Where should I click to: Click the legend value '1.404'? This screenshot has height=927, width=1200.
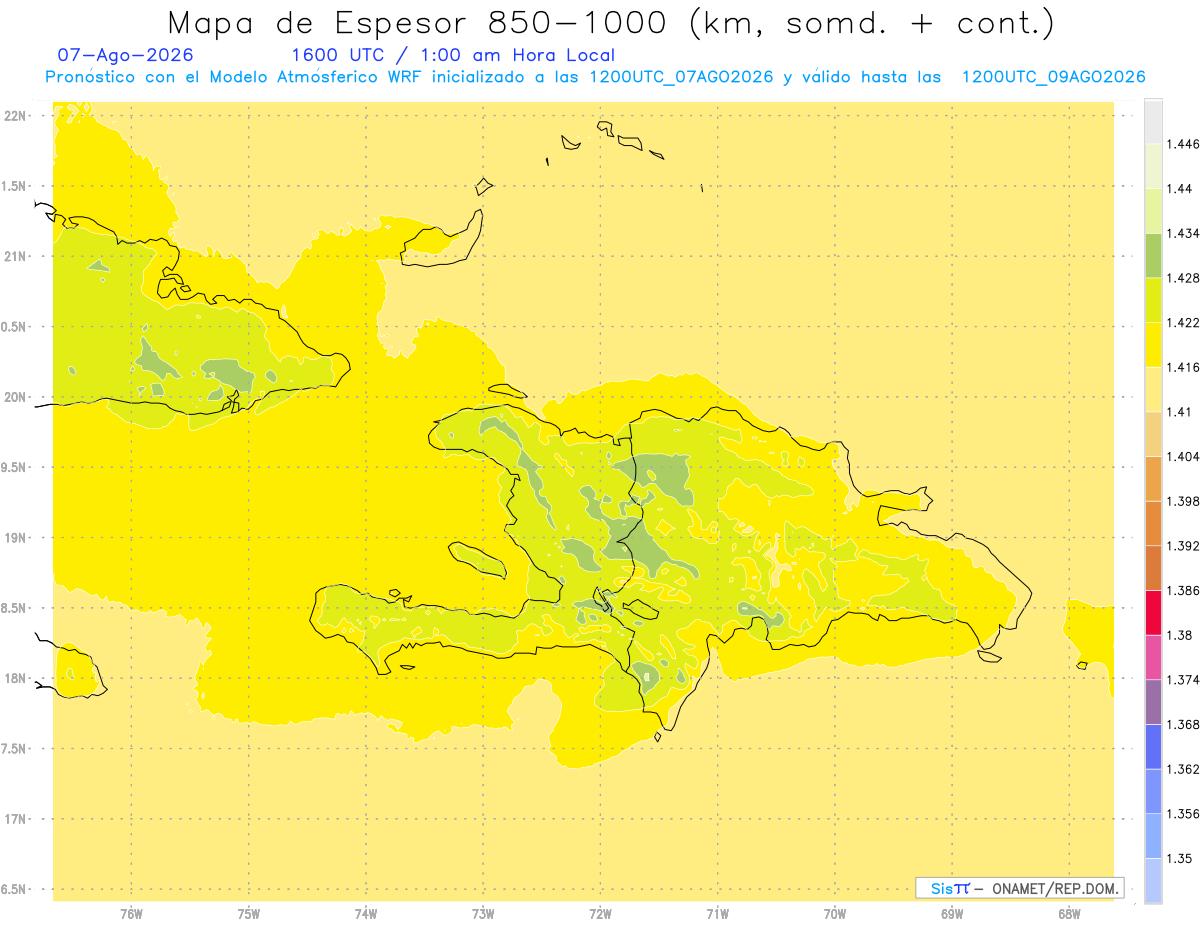pyautogui.click(x=1183, y=456)
